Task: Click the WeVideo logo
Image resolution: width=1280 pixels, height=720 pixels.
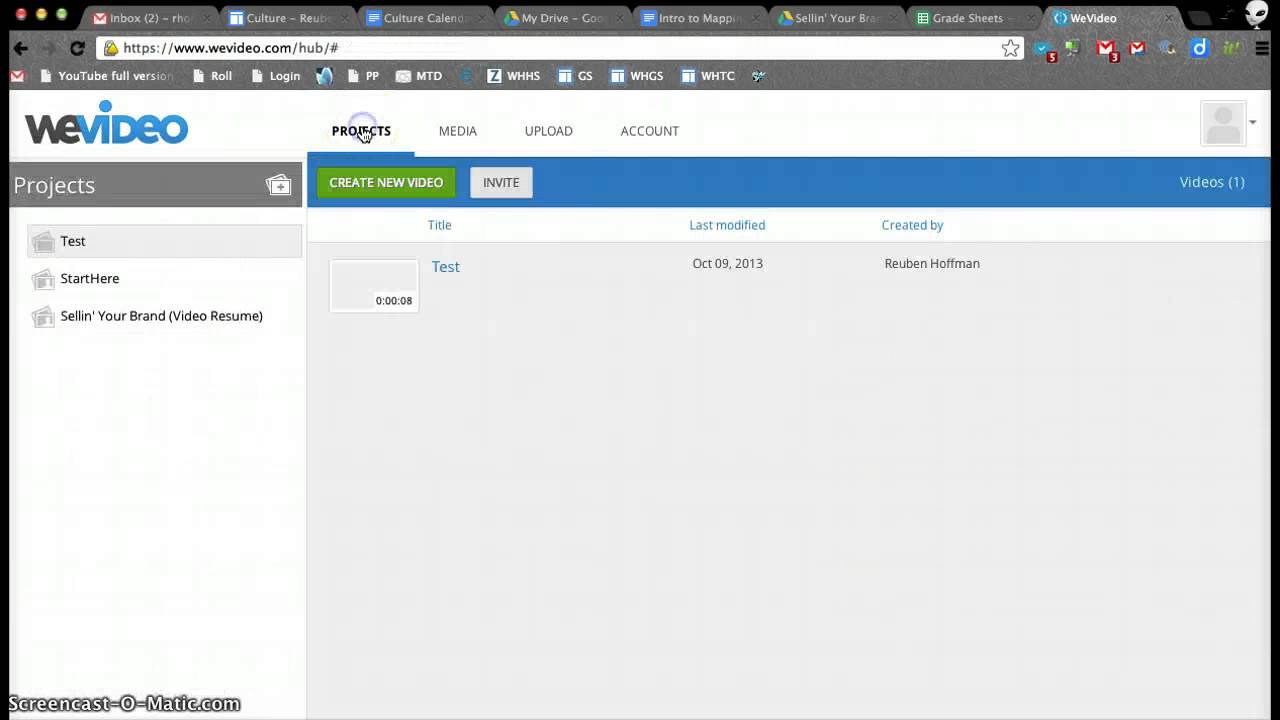Action: [106, 124]
